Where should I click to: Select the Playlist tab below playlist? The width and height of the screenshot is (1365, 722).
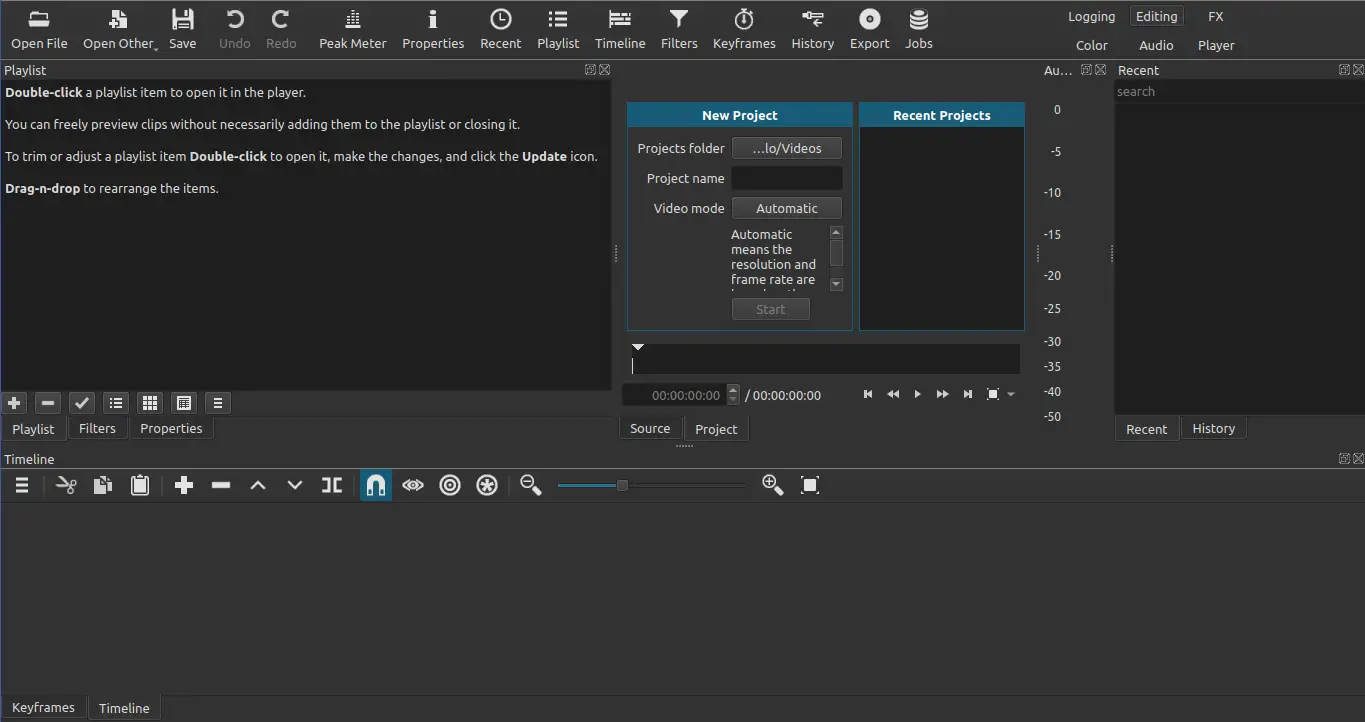click(x=33, y=428)
